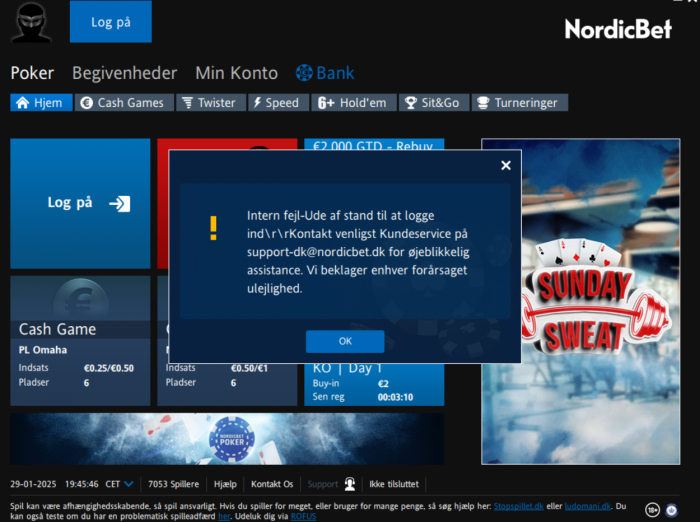
Task: Open the 'her' self-test link
Action: pos(224,516)
